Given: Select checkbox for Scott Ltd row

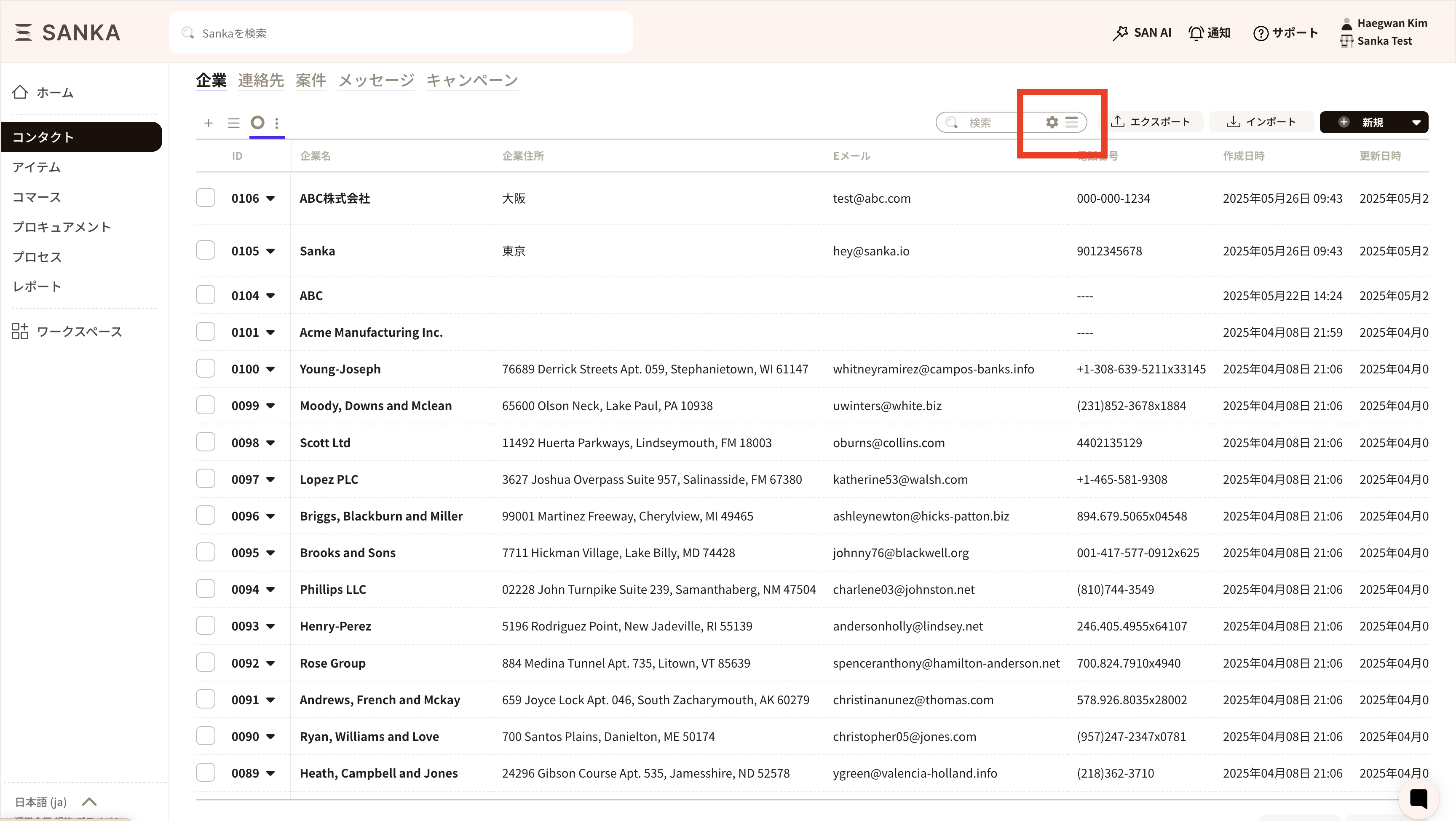Looking at the screenshot, I should point(205,442).
